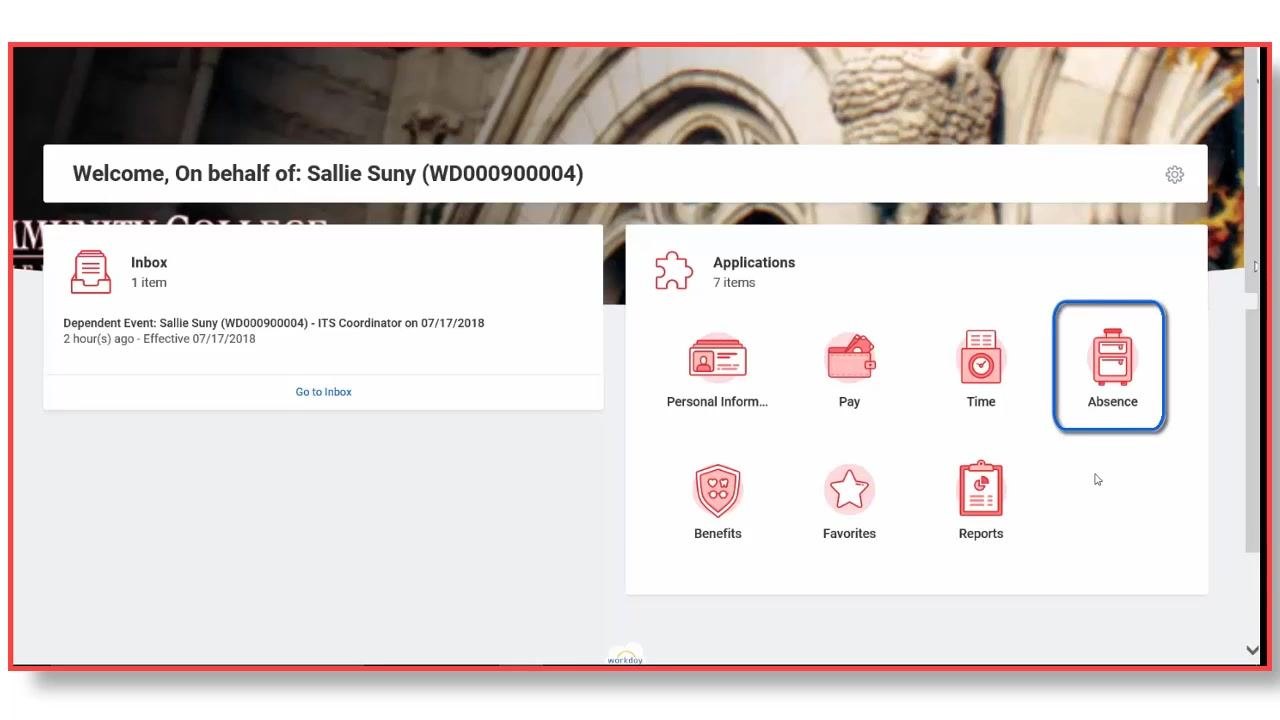The height and width of the screenshot is (720, 1280).
Task: Open the Personal Information application
Action: point(717,368)
